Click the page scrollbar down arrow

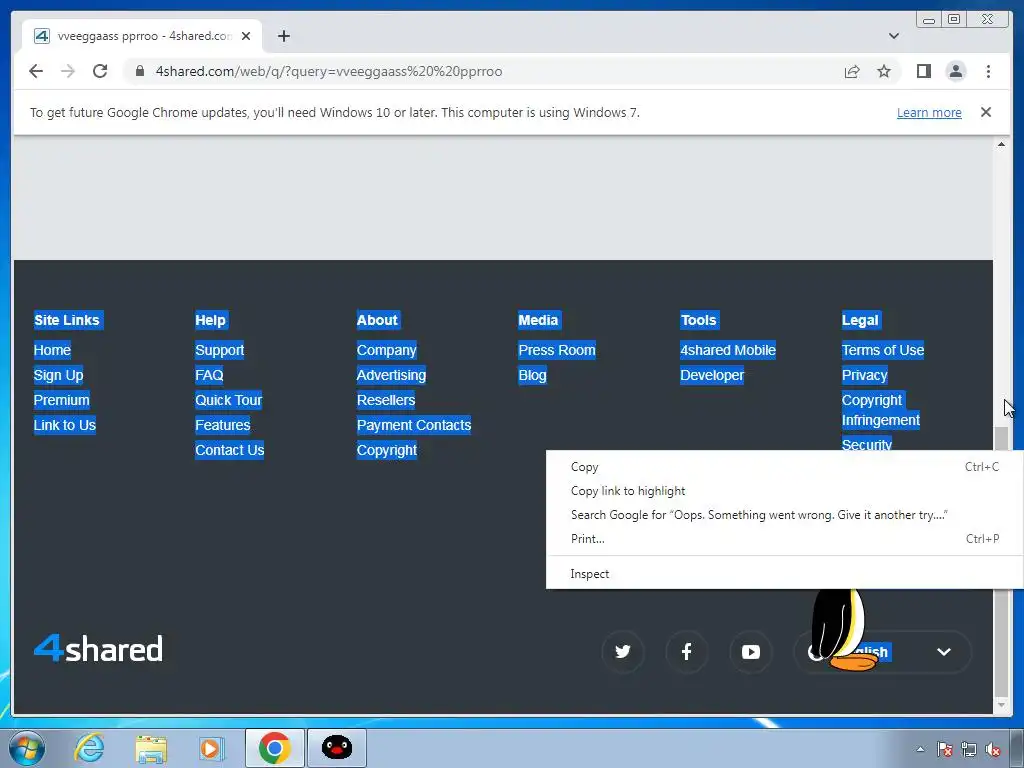tap(1001, 705)
